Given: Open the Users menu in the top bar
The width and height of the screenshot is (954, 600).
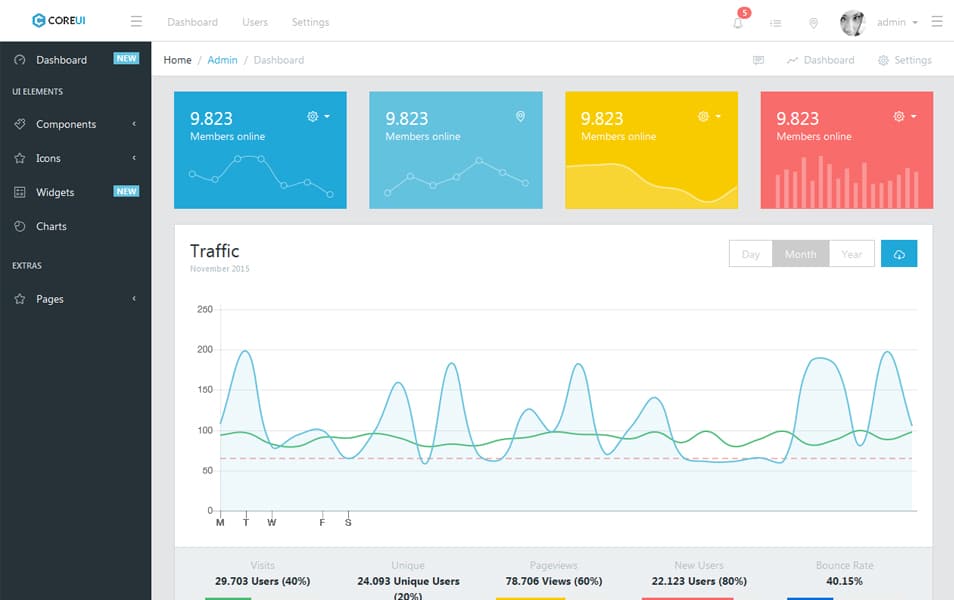Looking at the screenshot, I should (x=254, y=22).
